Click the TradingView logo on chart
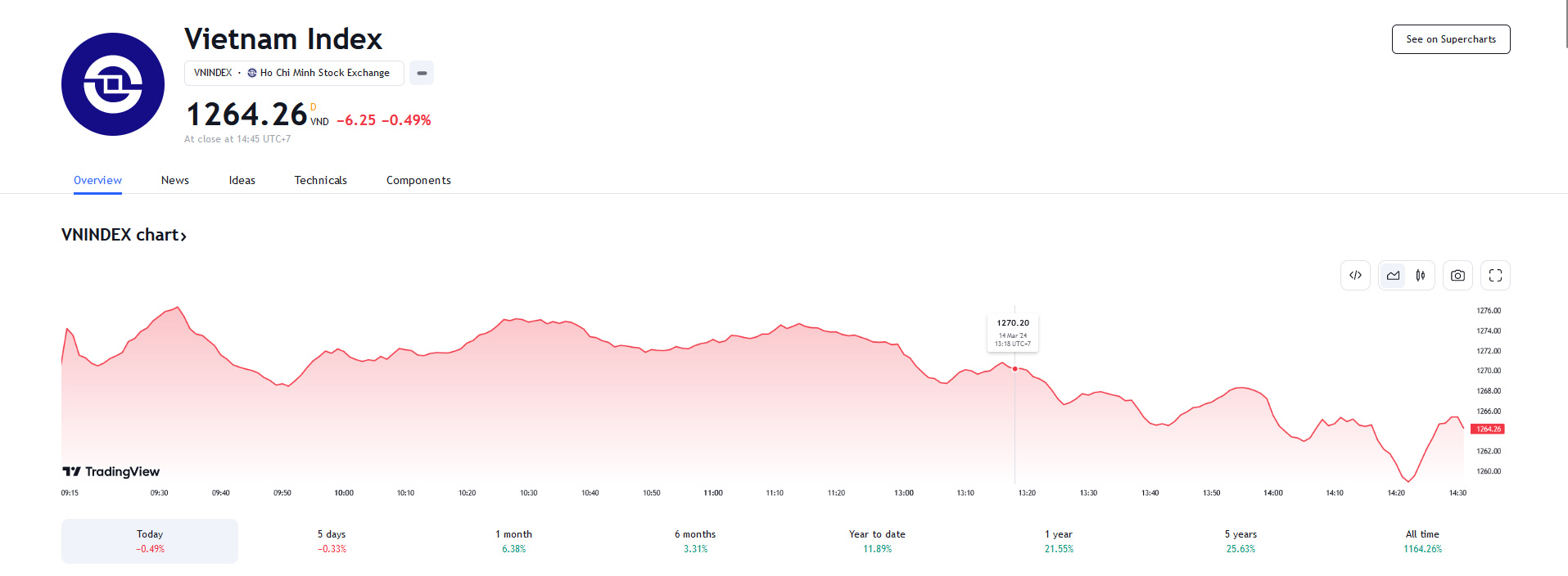 pos(111,471)
